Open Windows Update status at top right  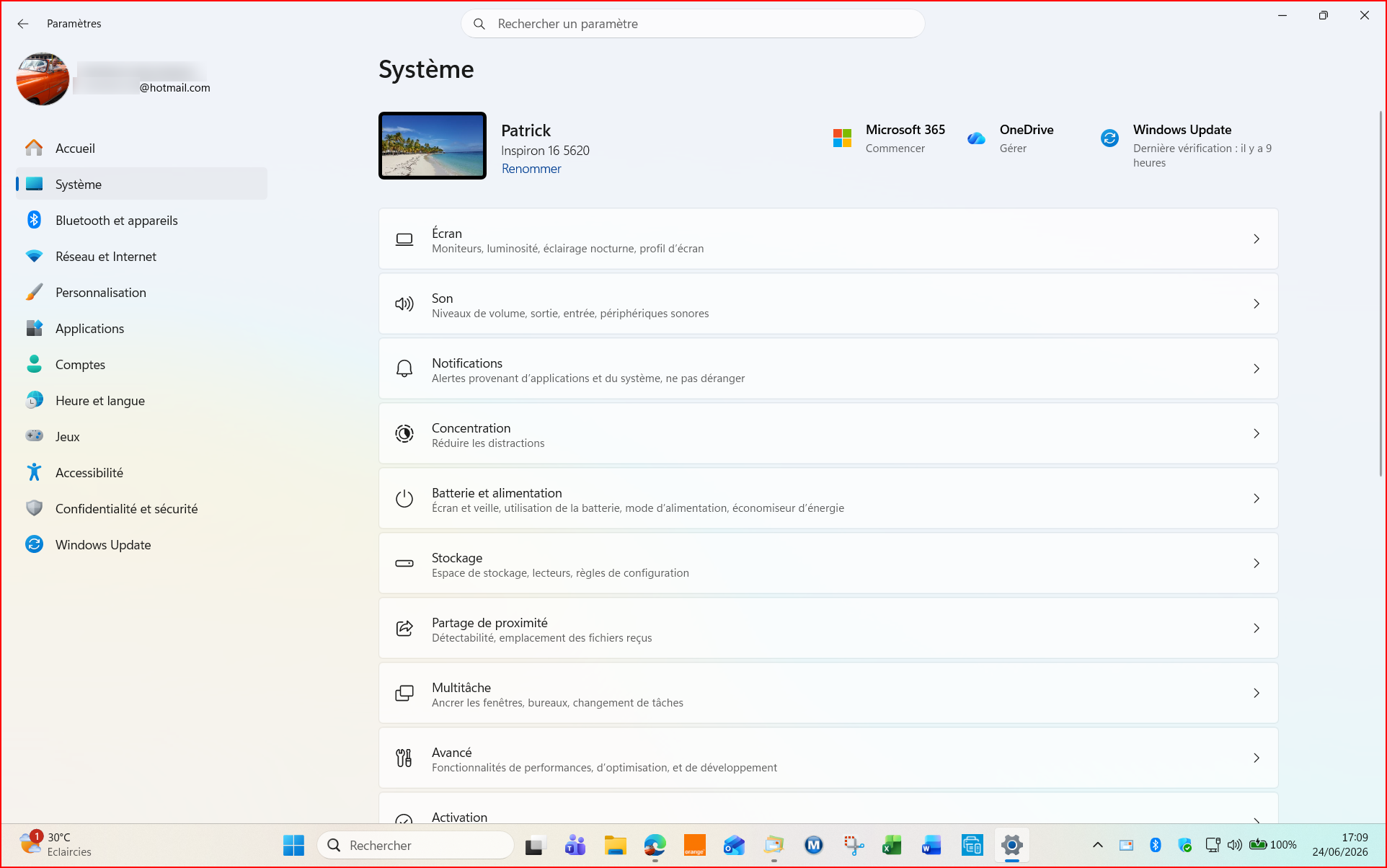(x=1188, y=146)
